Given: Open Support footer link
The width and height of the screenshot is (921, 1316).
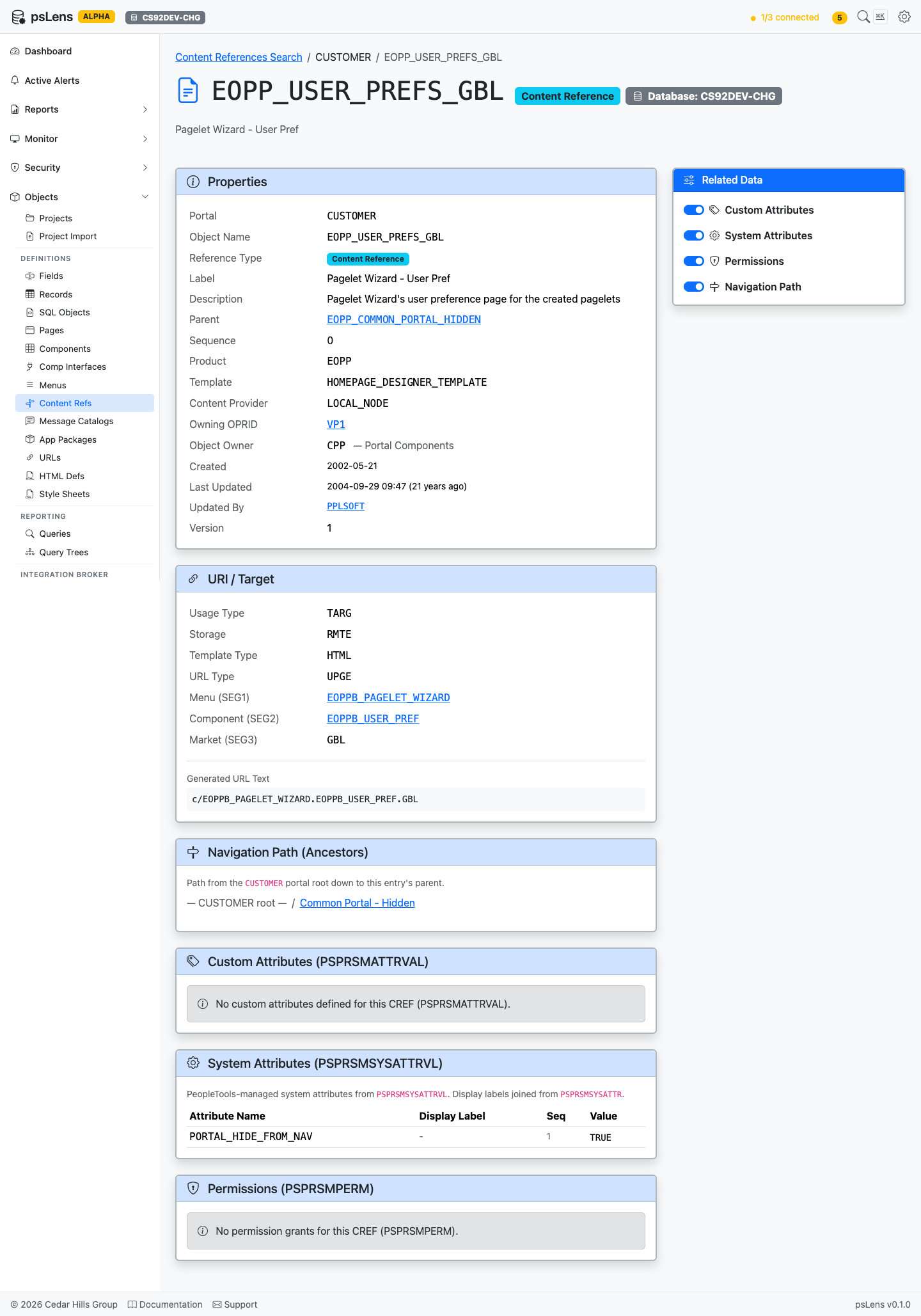Looking at the screenshot, I should point(235,1304).
